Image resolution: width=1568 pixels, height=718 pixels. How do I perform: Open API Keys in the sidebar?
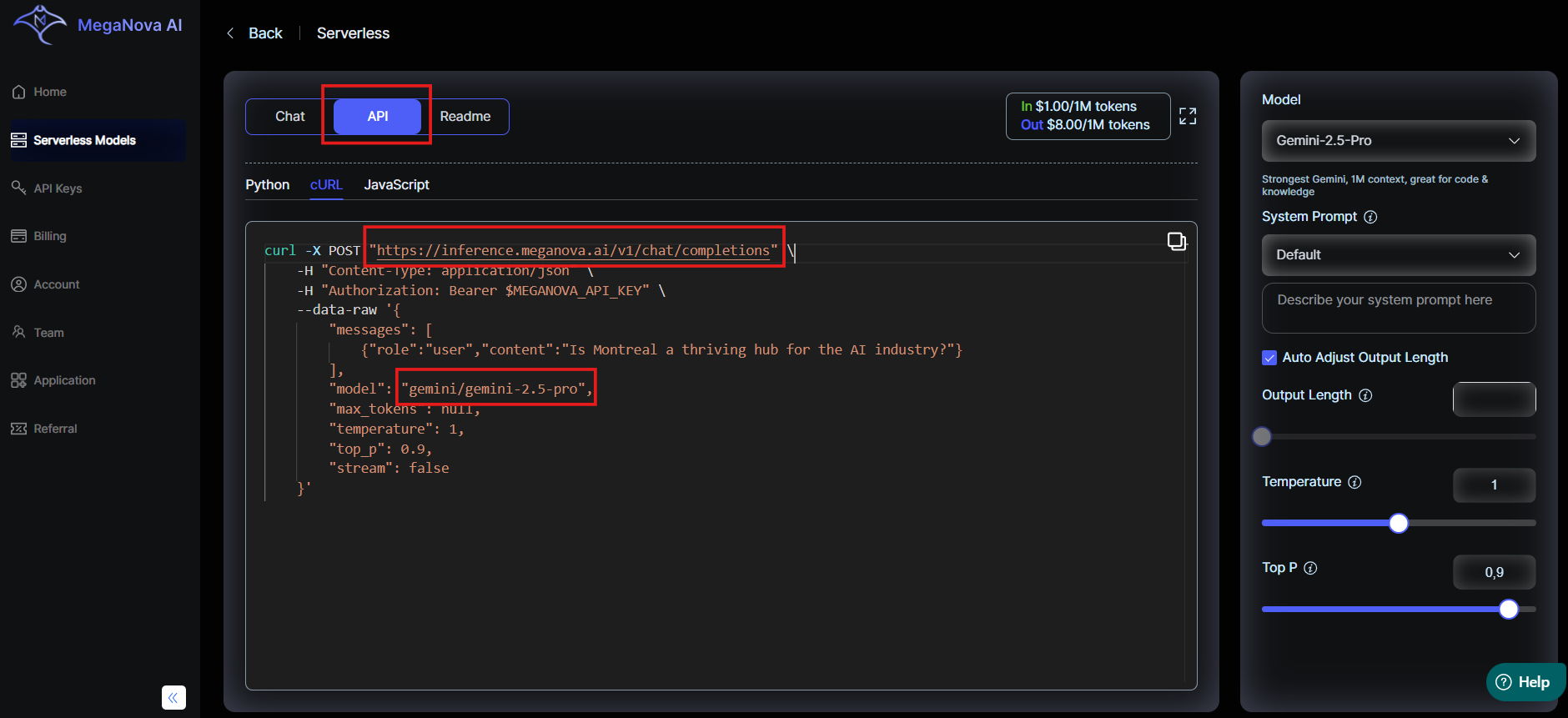pyautogui.click(x=58, y=188)
